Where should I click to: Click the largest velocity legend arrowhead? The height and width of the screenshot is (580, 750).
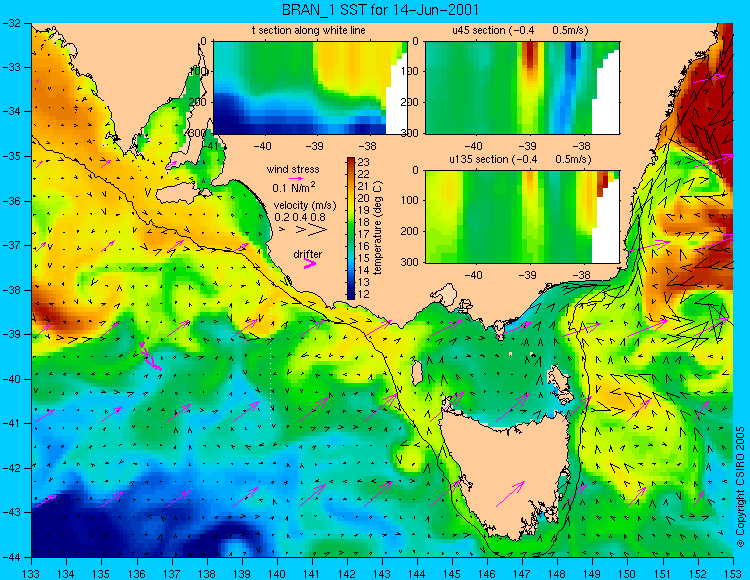tap(317, 230)
